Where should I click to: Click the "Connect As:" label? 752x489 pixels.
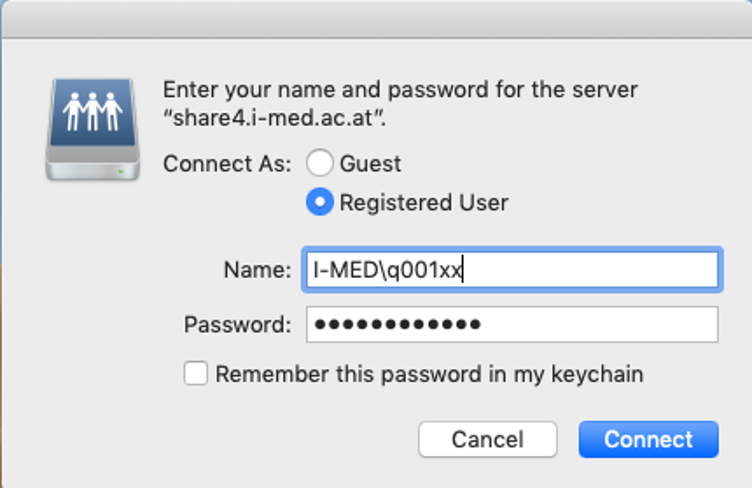tap(227, 163)
